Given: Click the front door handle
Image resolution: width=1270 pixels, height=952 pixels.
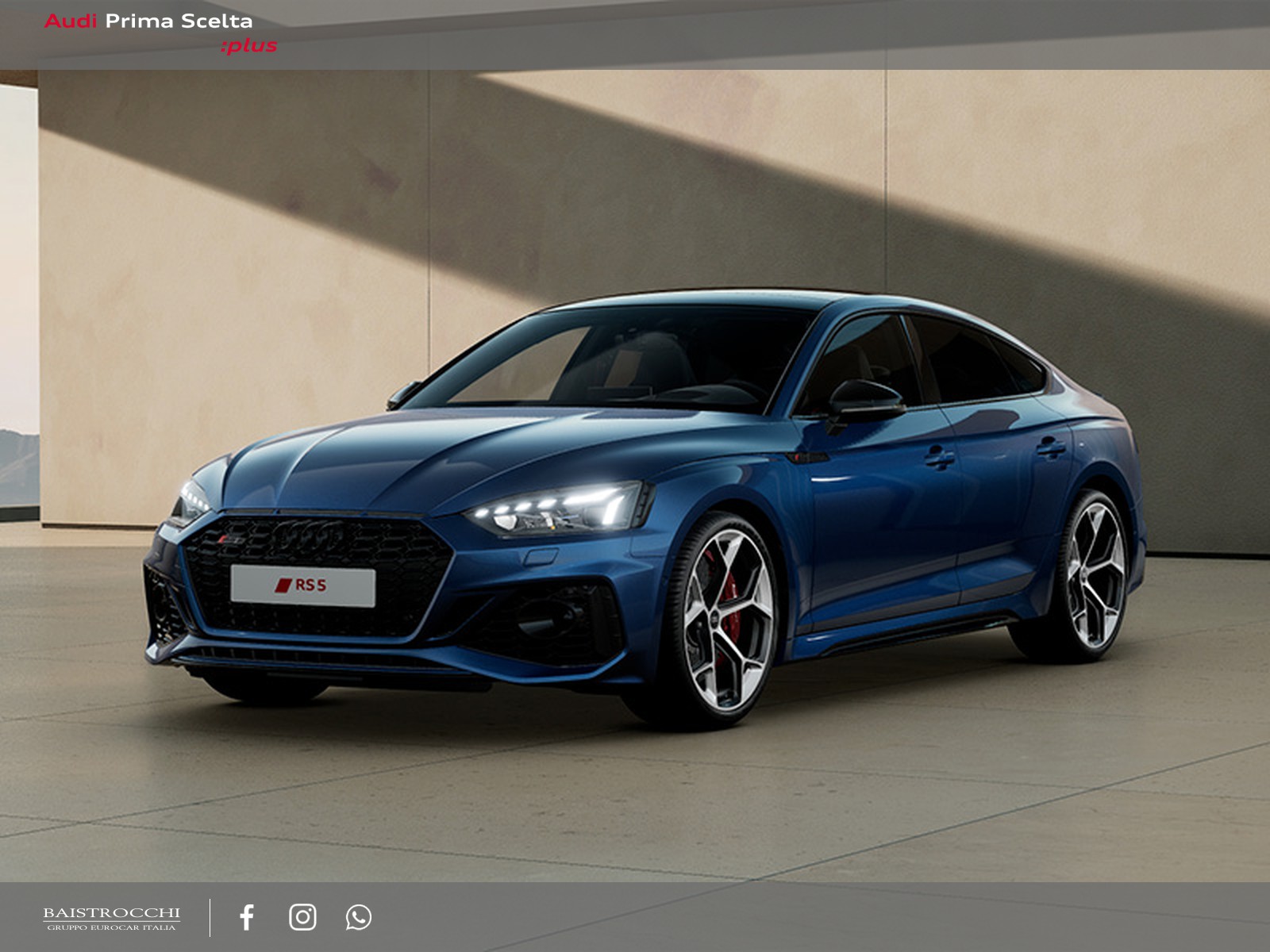Looking at the screenshot, I should pos(939,457).
